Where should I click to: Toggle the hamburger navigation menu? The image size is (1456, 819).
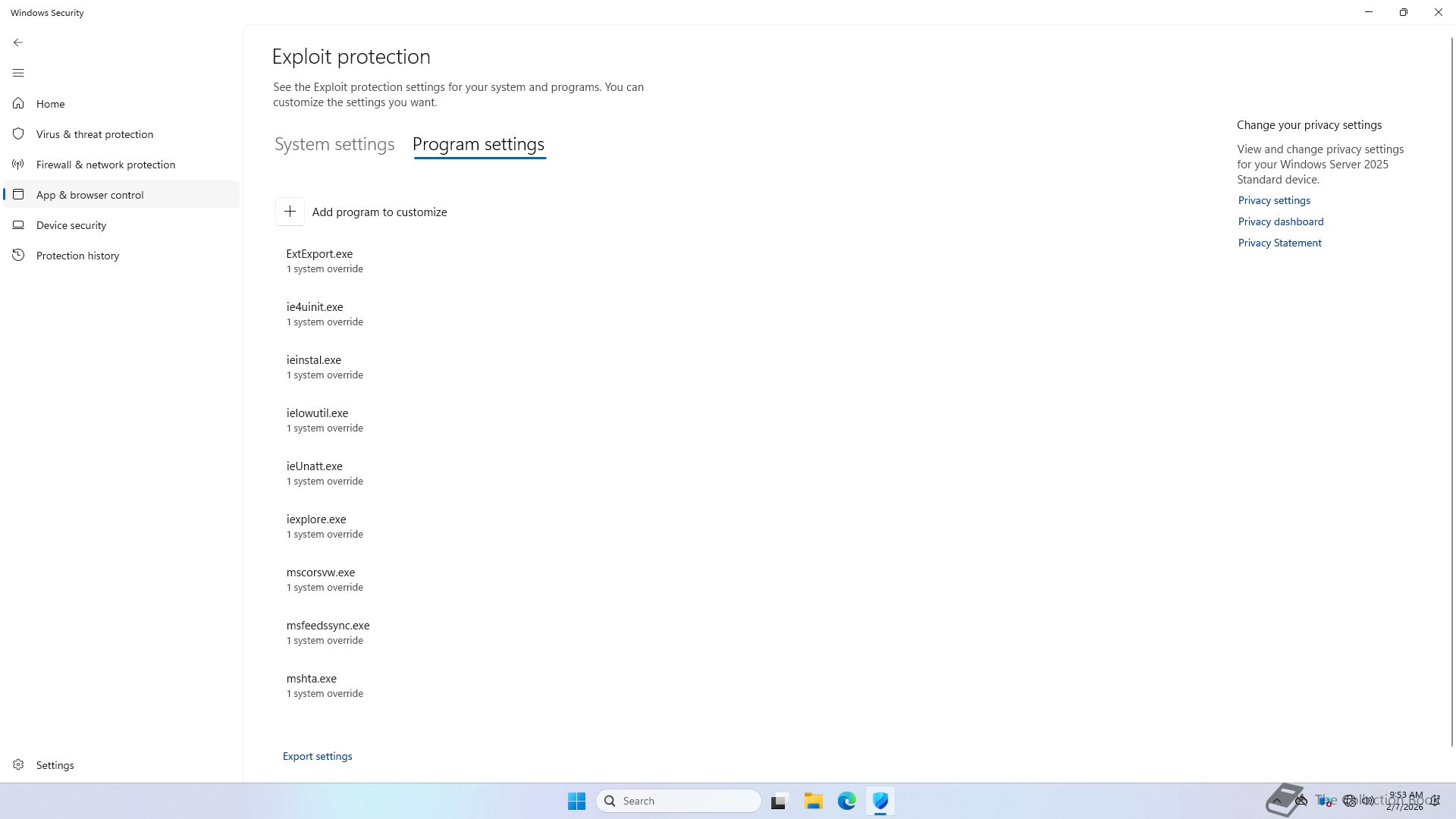point(18,73)
